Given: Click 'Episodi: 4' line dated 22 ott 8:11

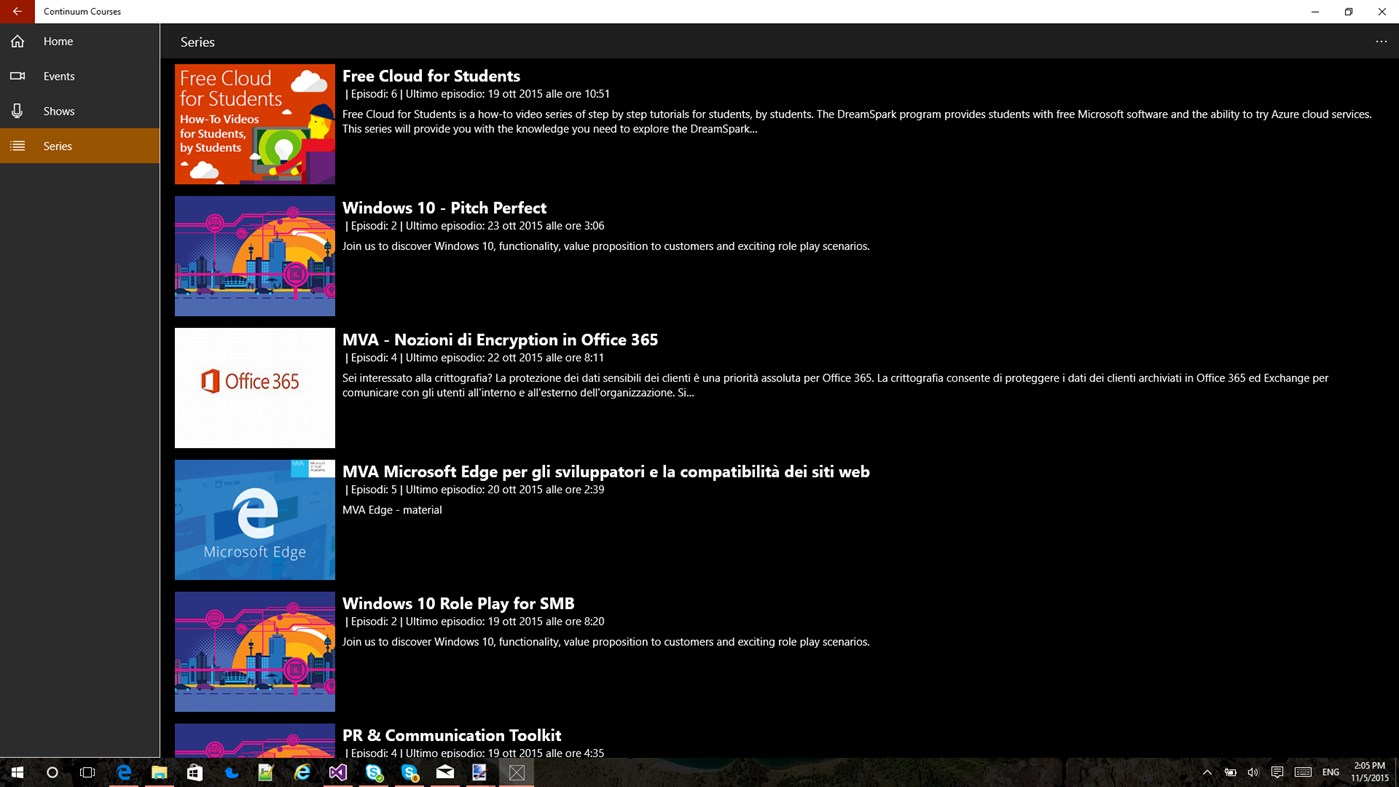Looking at the screenshot, I should coord(474,358).
